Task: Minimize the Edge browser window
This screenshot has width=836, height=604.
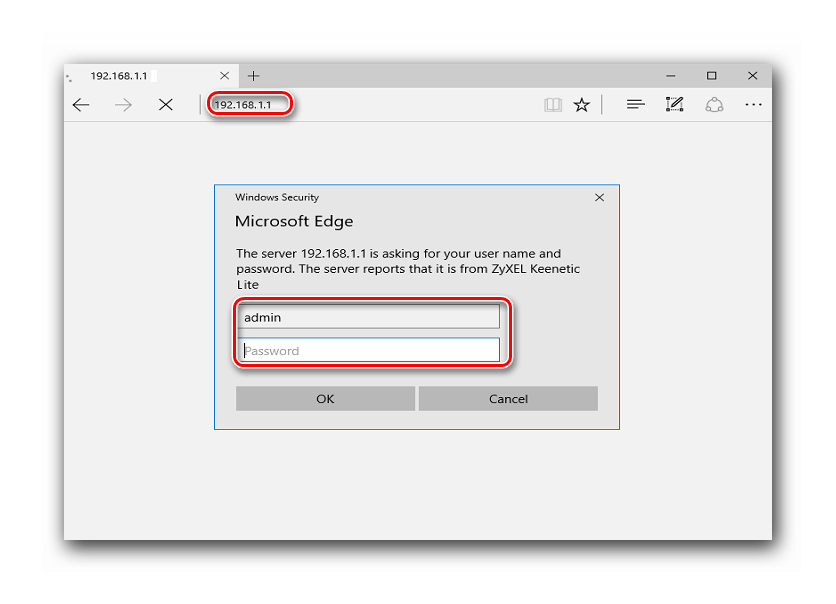Action: click(x=671, y=76)
